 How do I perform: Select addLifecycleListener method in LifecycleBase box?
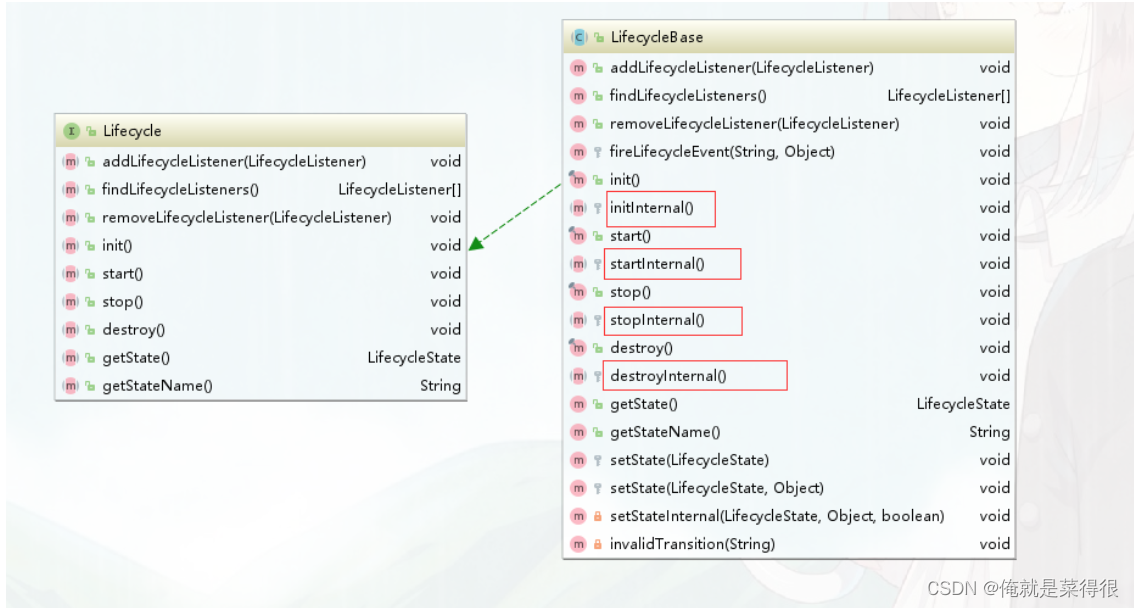pos(742,68)
